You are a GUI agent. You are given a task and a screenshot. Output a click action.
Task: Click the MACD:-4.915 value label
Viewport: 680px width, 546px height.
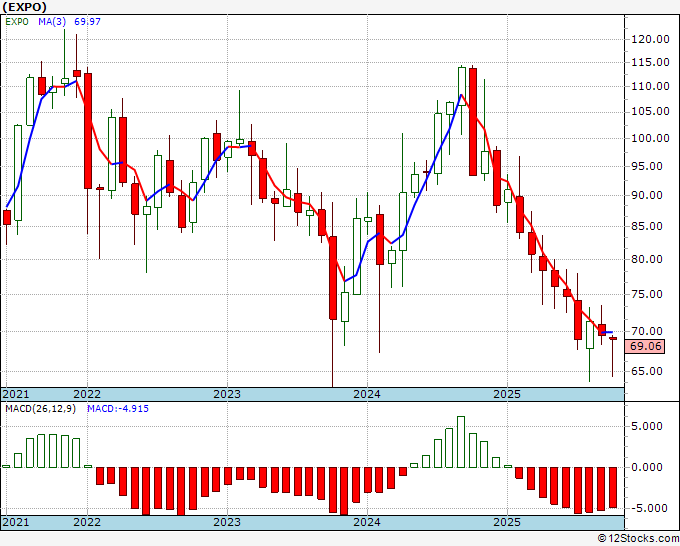pyautogui.click(x=118, y=409)
